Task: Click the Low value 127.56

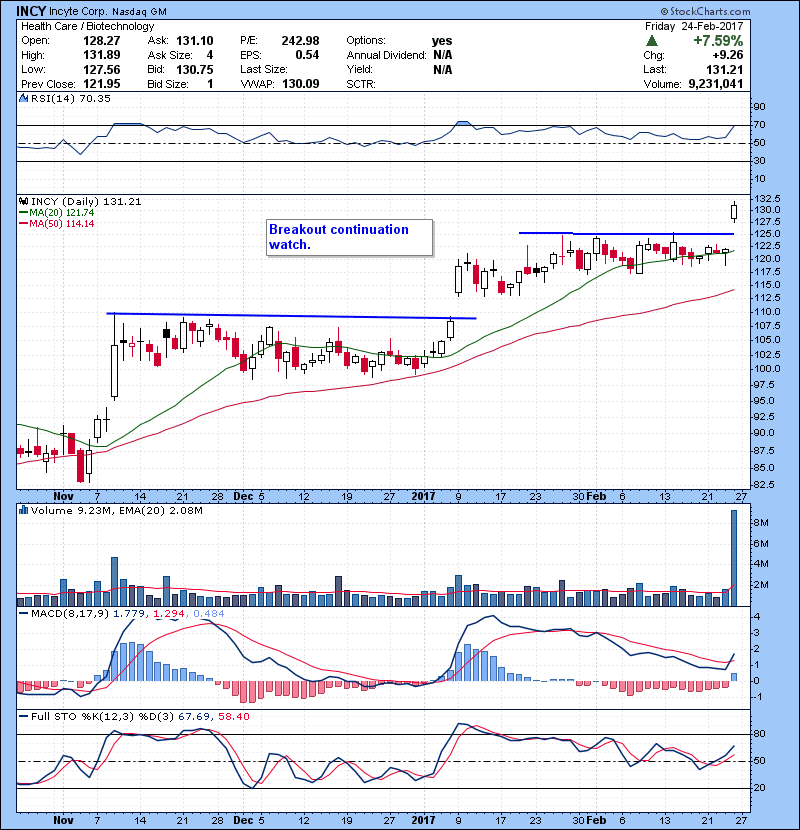Action: click(x=102, y=69)
